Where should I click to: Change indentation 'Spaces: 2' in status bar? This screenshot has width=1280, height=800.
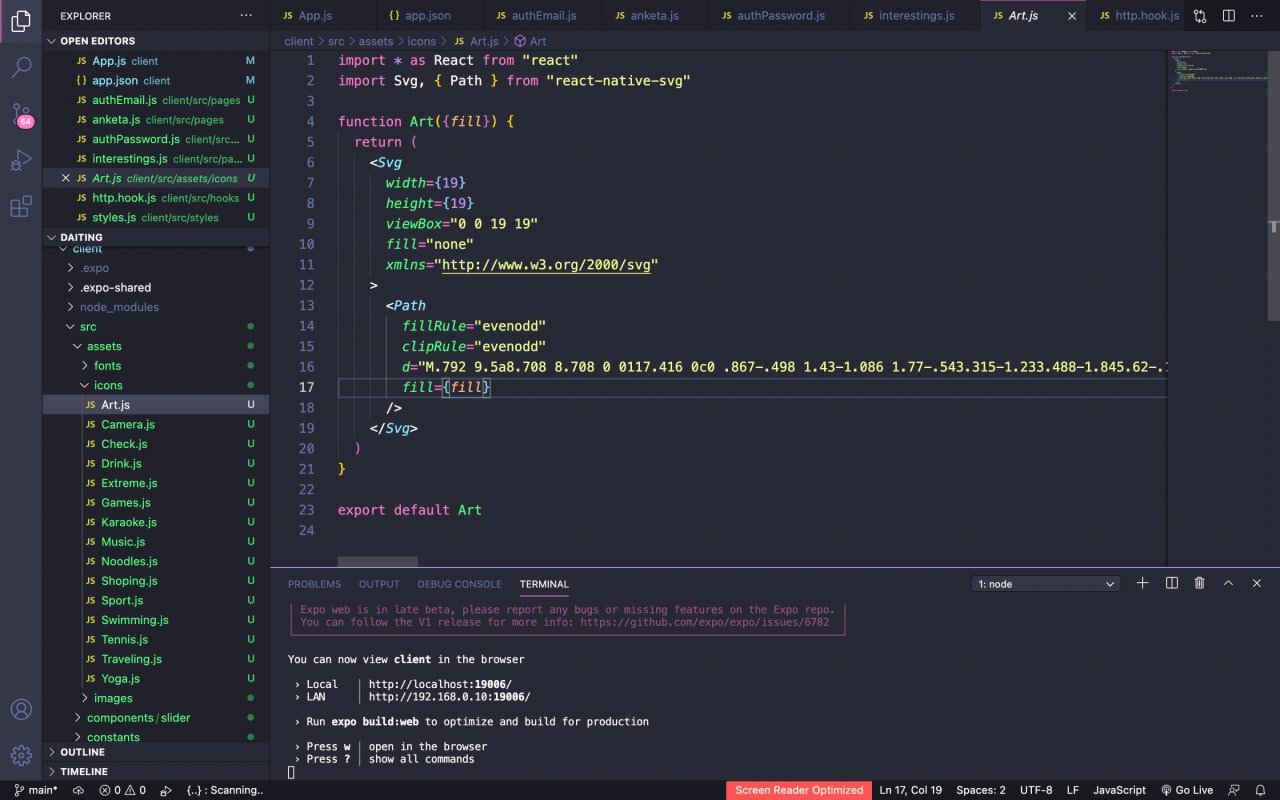pos(980,790)
